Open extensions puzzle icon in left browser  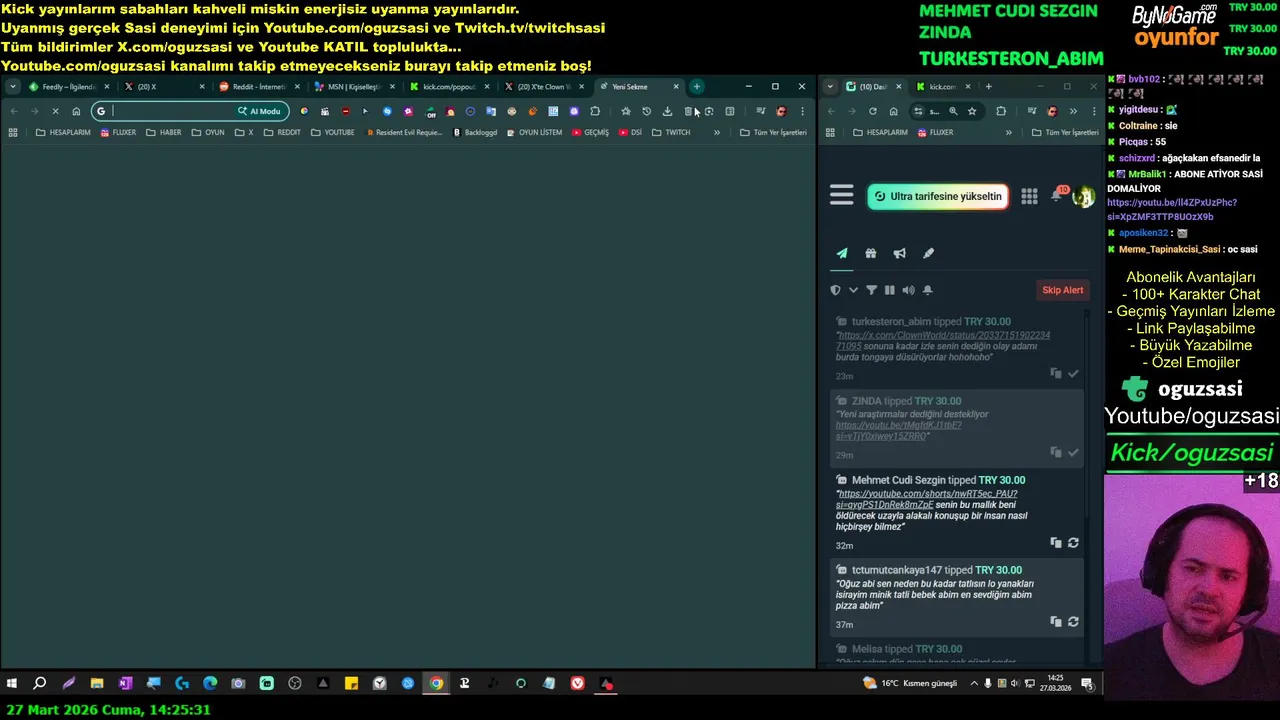pos(595,111)
